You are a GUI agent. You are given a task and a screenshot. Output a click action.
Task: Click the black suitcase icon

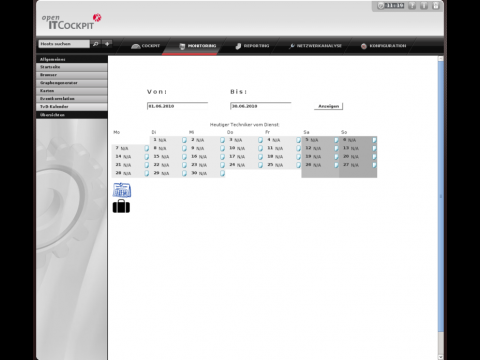[x=121, y=206]
